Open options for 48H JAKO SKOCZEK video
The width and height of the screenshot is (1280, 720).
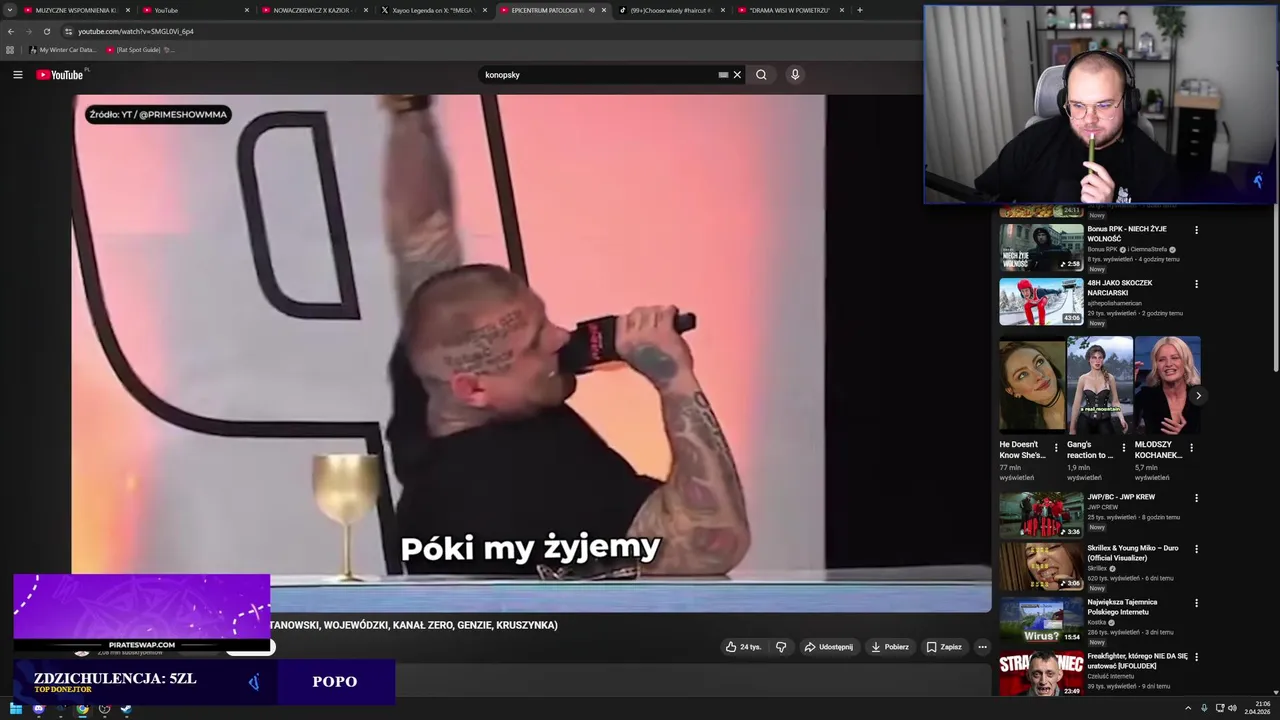[1196, 284]
